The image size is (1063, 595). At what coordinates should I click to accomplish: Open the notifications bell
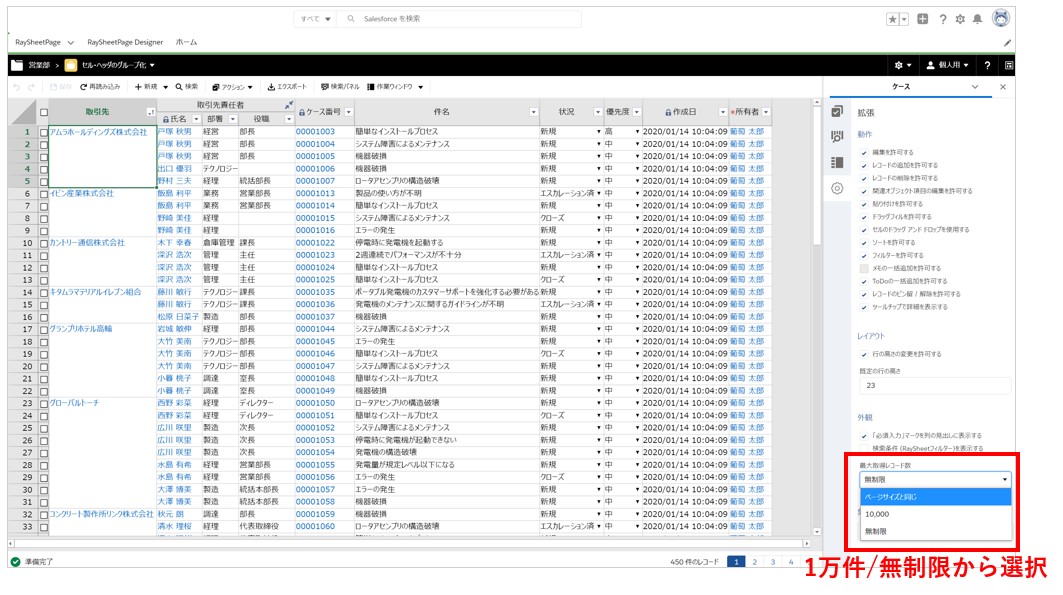click(x=978, y=19)
